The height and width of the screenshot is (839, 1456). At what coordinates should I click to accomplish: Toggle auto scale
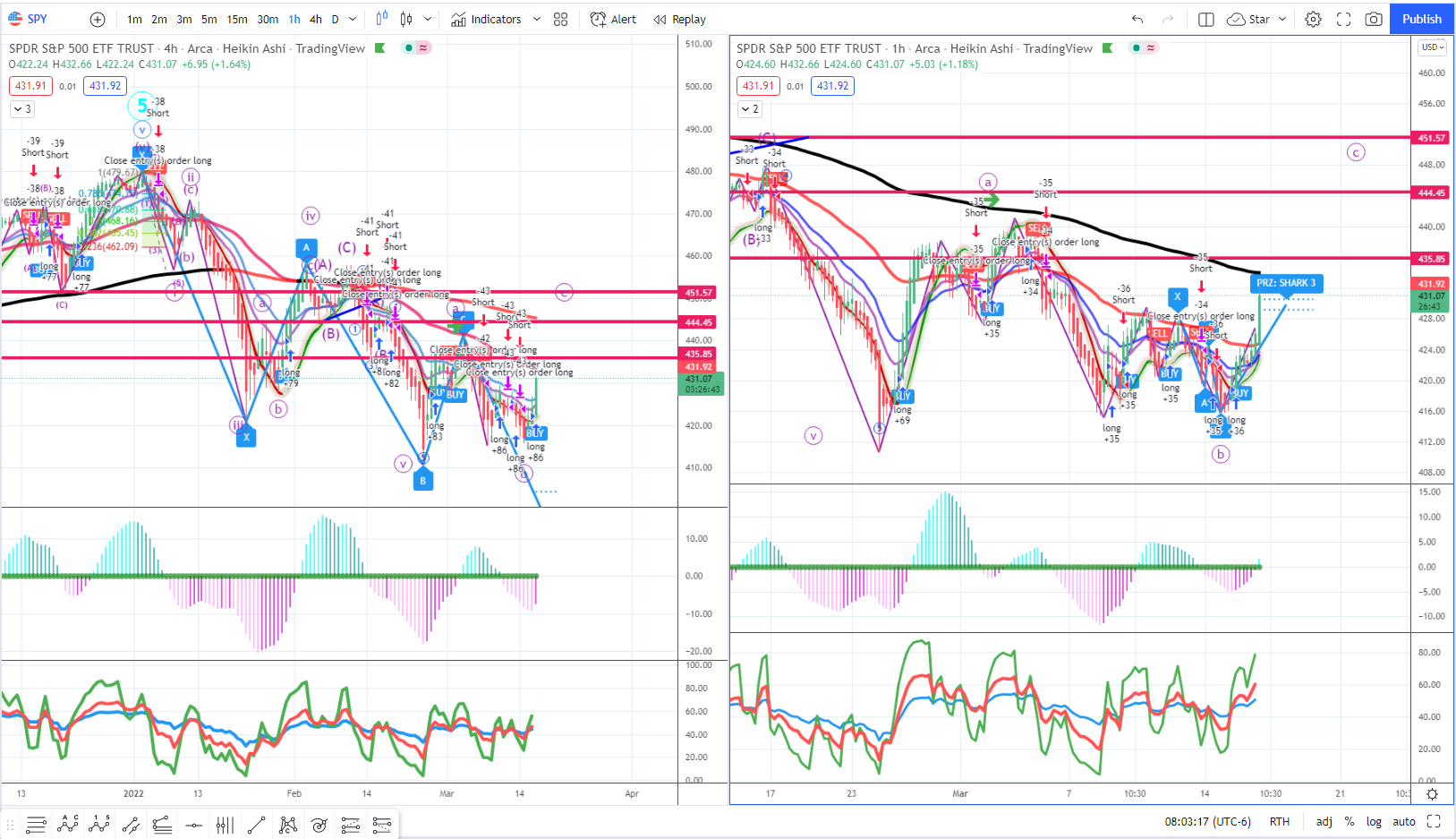click(x=1404, y=821)
